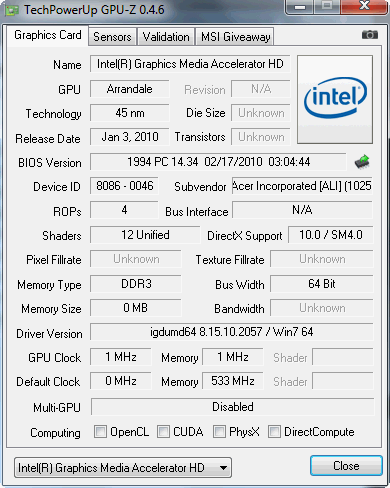The image size is (390, 488).
Task: Click the Close button
Action: [x=346, y=465]
